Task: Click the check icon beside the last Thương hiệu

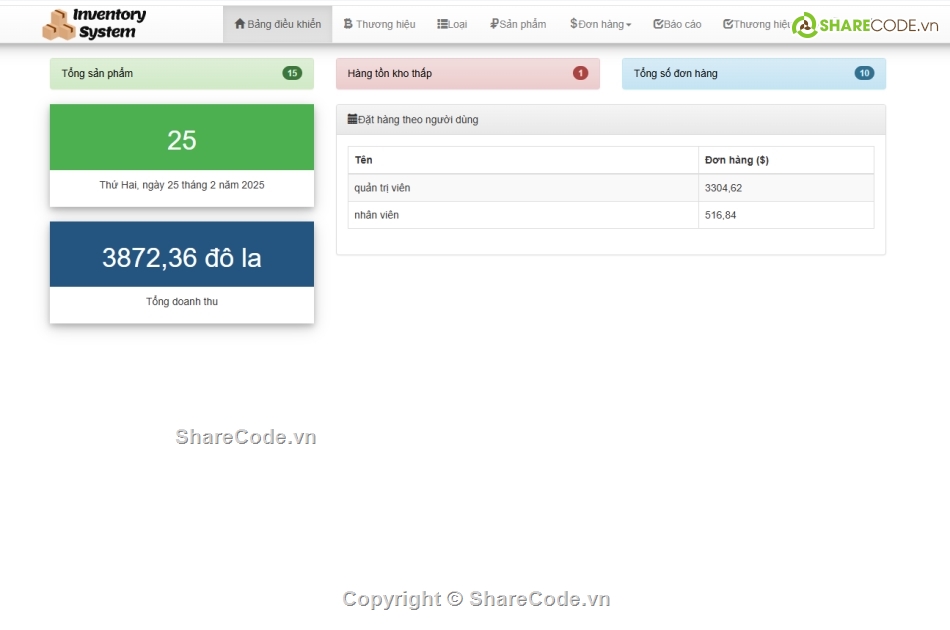Action: (728, 24)
